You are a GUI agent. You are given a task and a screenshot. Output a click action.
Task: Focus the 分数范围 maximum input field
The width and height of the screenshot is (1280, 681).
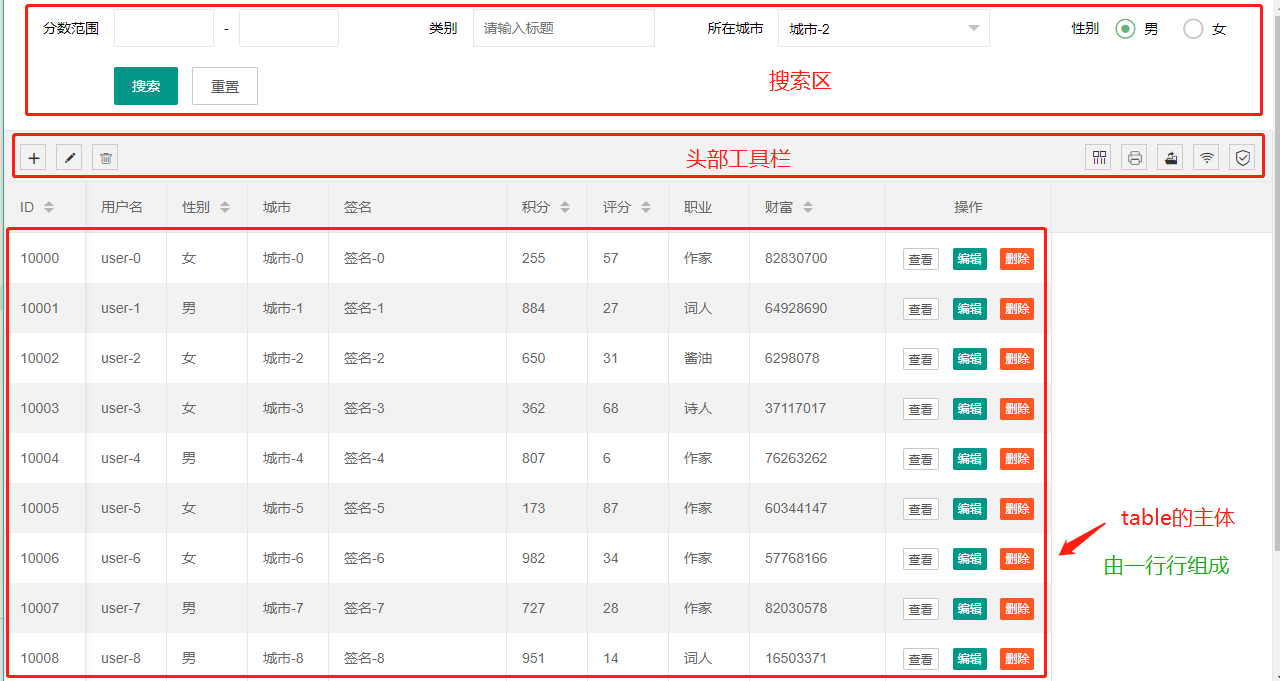pos(289,28)
